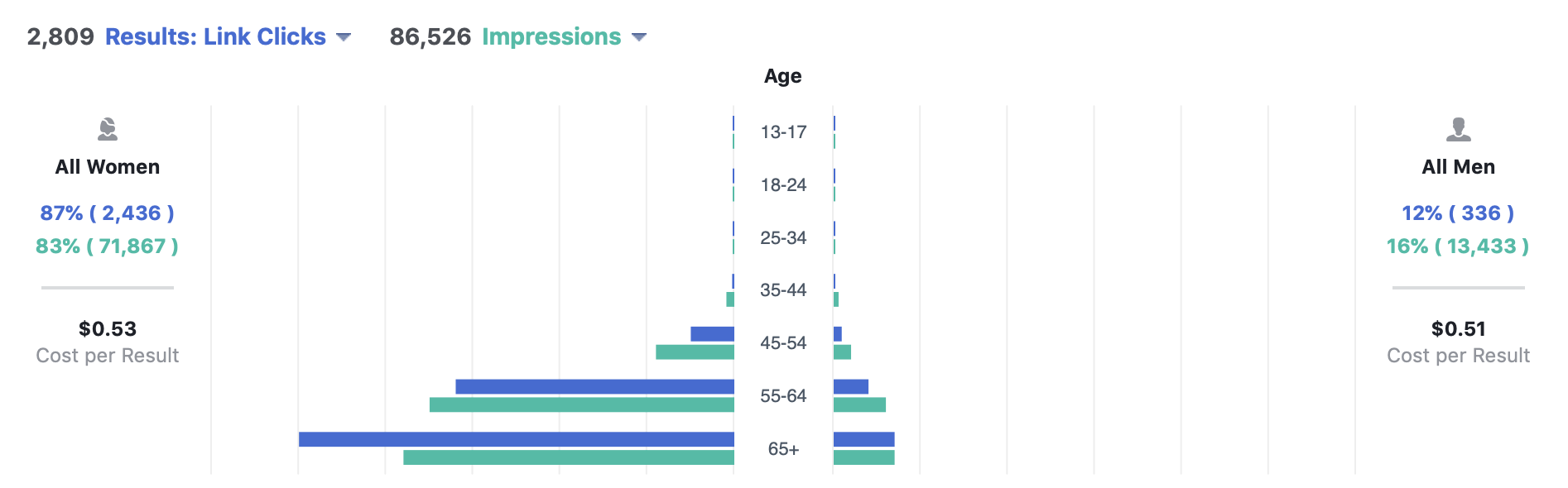Click women 45-54 blue link clicks bar
Viewport: 1568px width, 488px height.
[712, 334]
